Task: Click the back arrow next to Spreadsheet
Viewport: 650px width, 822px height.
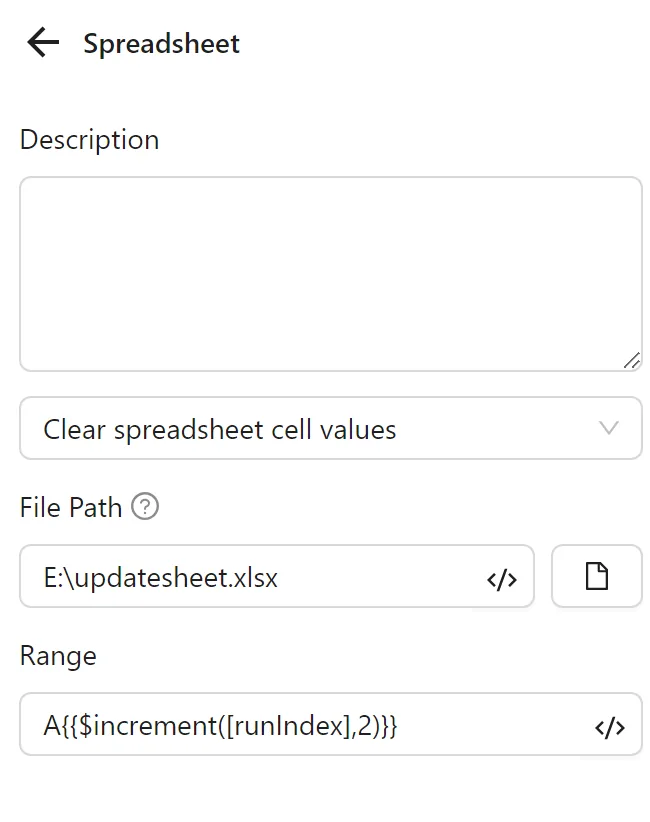Action: tap(41, 43)
